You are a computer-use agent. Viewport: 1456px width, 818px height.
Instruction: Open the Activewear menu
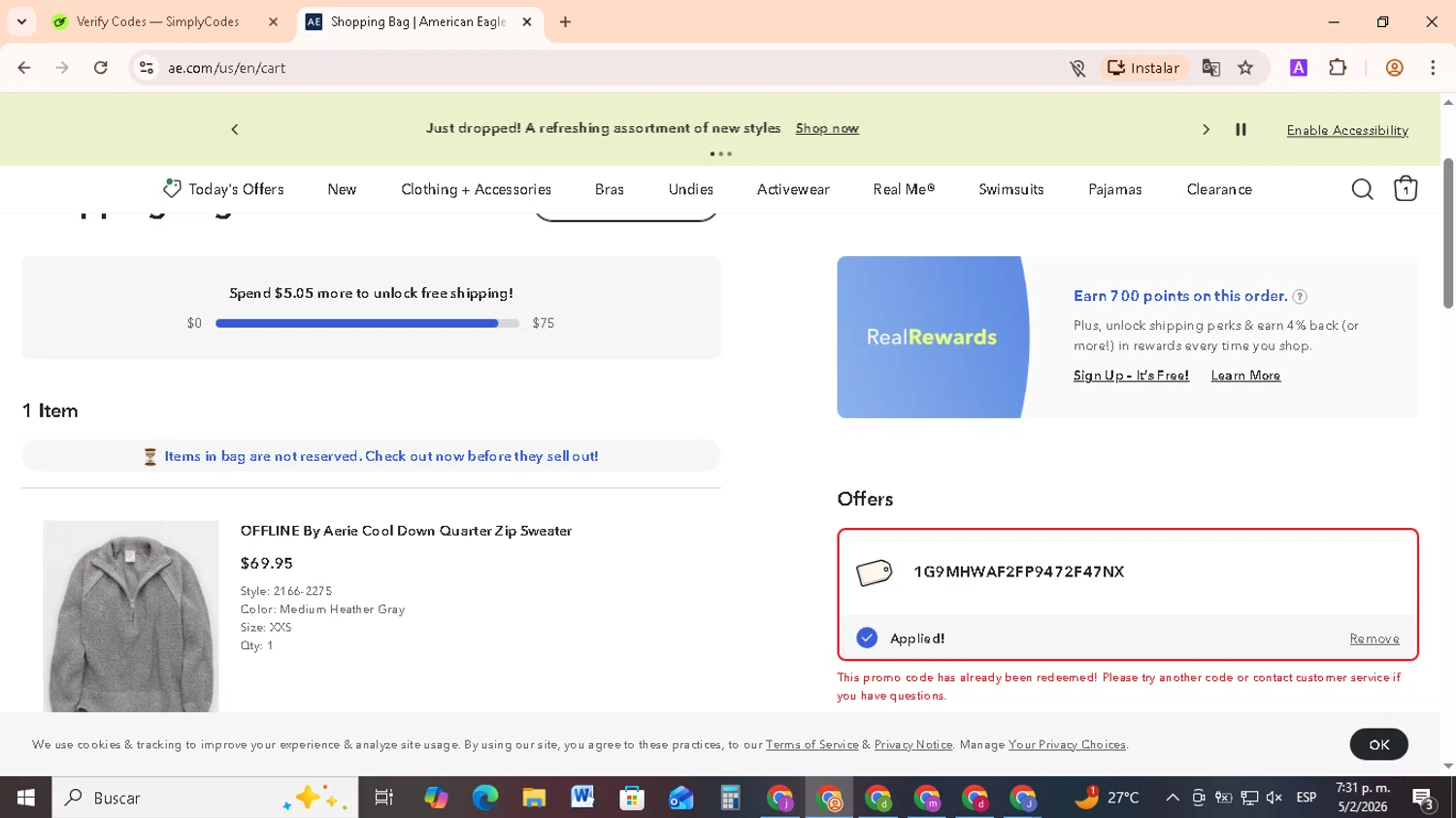[x=793, y=189]
